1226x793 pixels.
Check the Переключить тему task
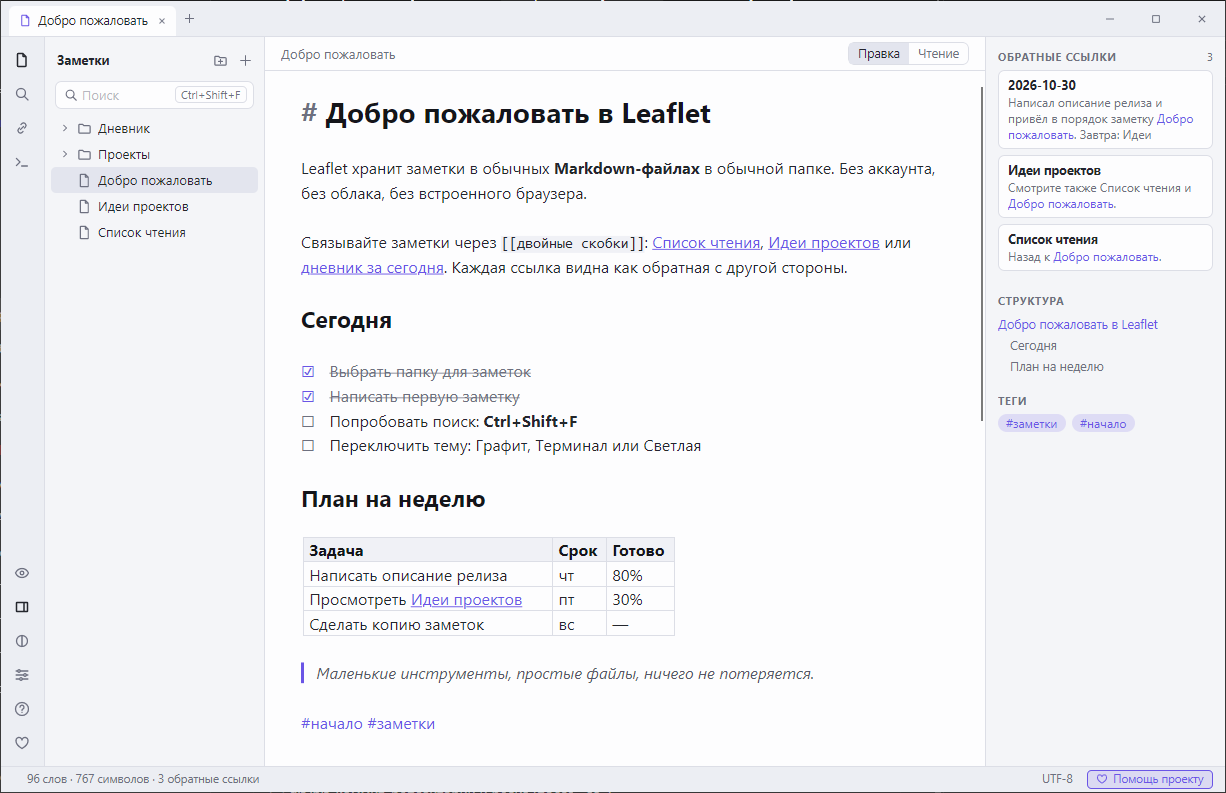tap(308, 446)
